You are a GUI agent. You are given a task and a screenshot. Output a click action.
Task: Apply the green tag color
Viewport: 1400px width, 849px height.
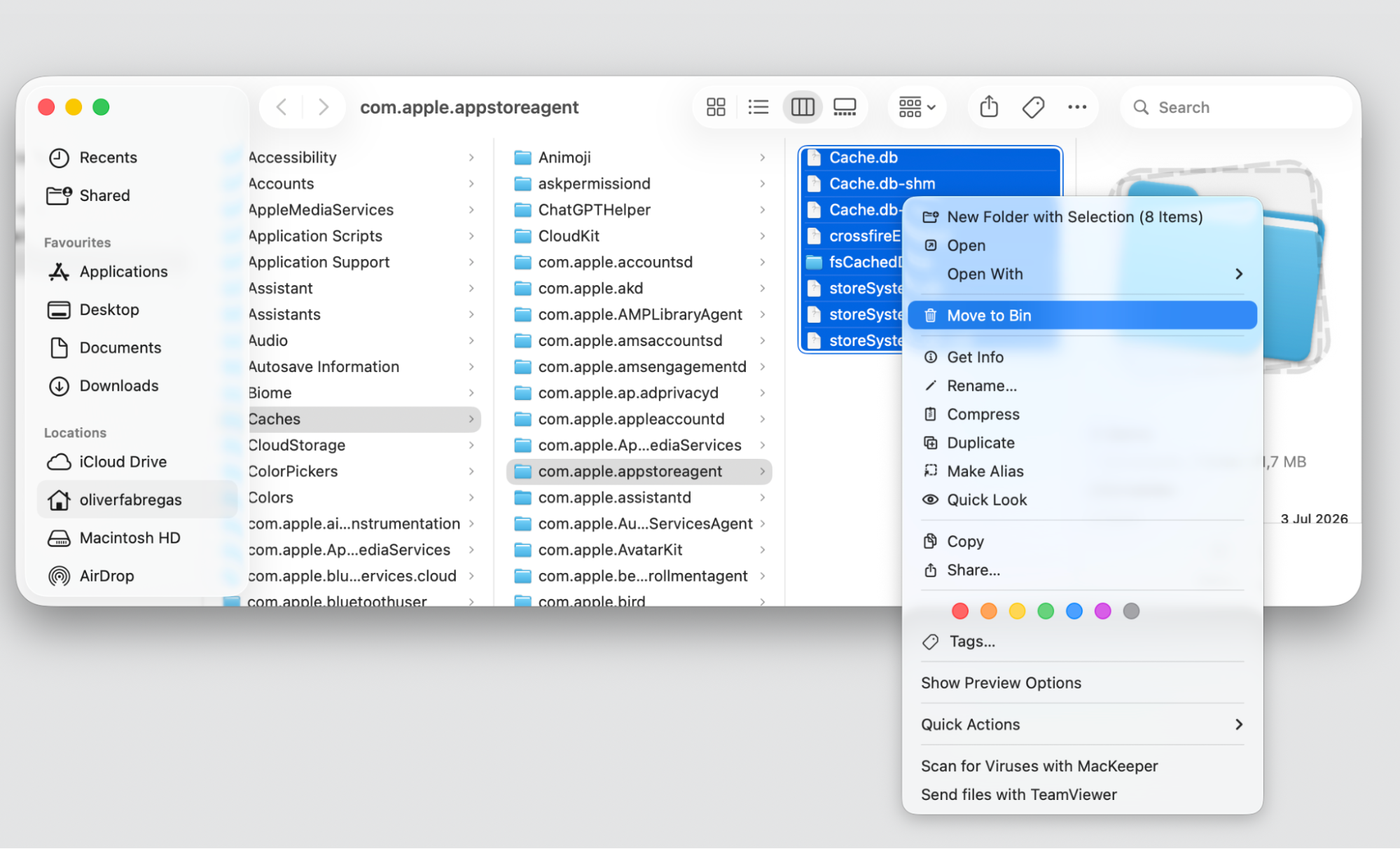pos(1046,611)
